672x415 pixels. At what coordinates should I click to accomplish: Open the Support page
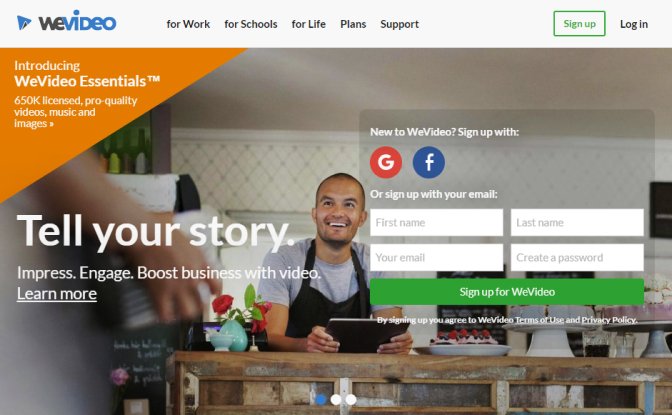[x=399, y=24]
